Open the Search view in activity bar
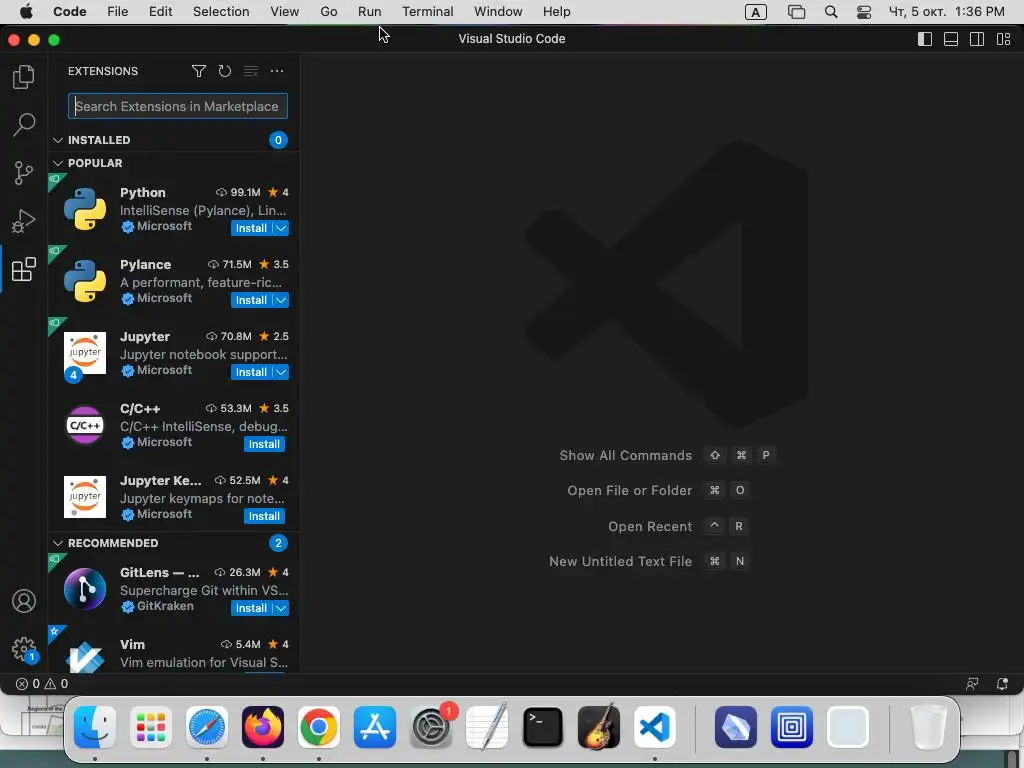 click(x=24, y=124)
